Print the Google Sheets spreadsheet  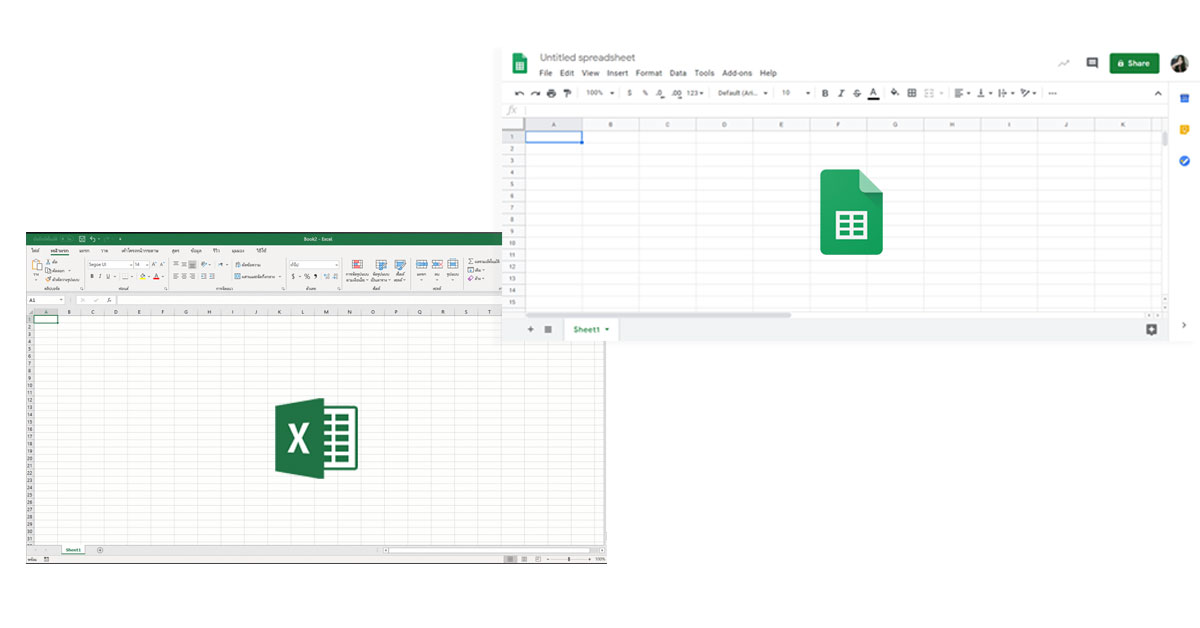[x=551, y=93]
